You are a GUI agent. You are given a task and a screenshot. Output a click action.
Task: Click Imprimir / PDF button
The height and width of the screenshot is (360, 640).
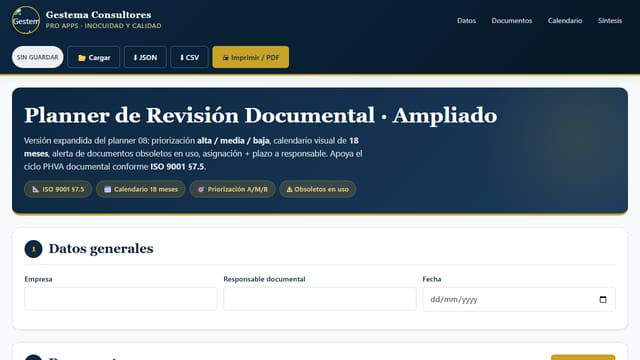251,58
